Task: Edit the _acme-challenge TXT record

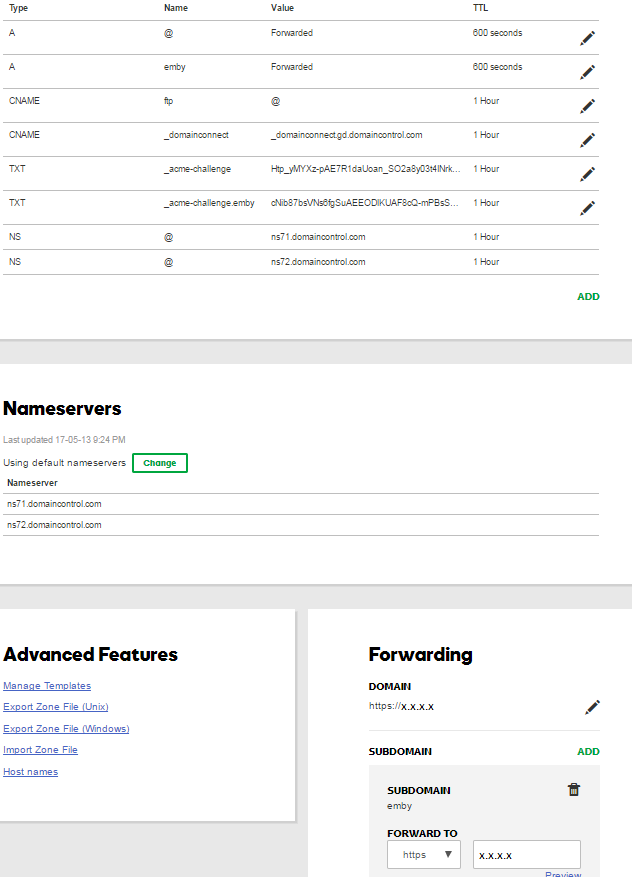Action: (x=587, y=174)
